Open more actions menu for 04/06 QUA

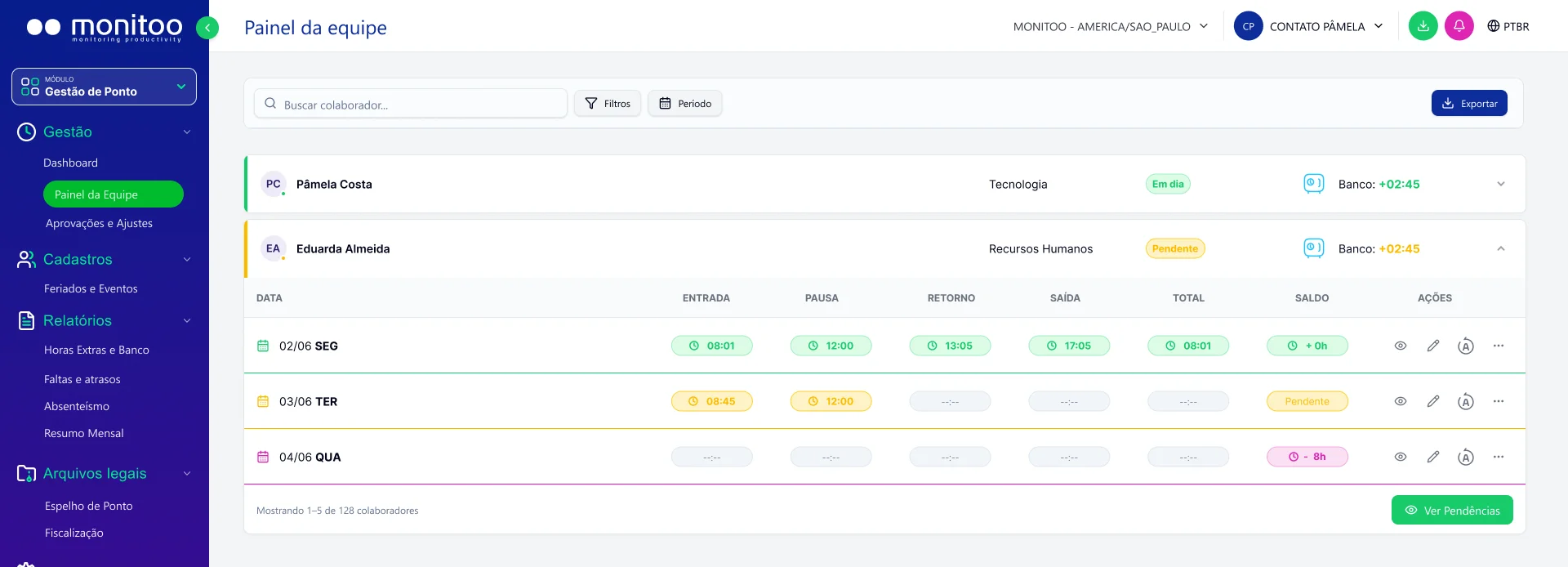click(1499, 457)
